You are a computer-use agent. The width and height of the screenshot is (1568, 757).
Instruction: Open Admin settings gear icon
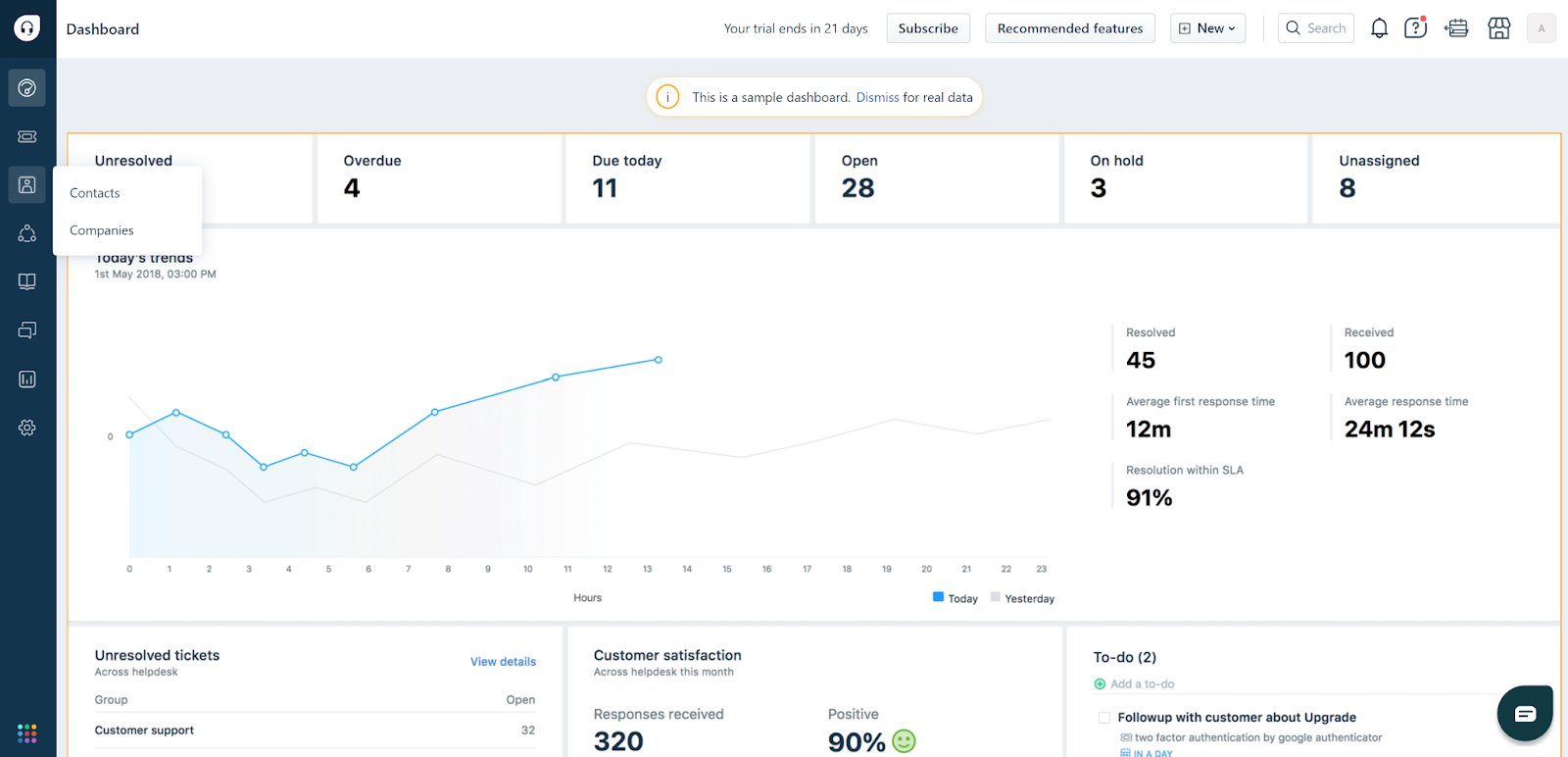[27, 428]
